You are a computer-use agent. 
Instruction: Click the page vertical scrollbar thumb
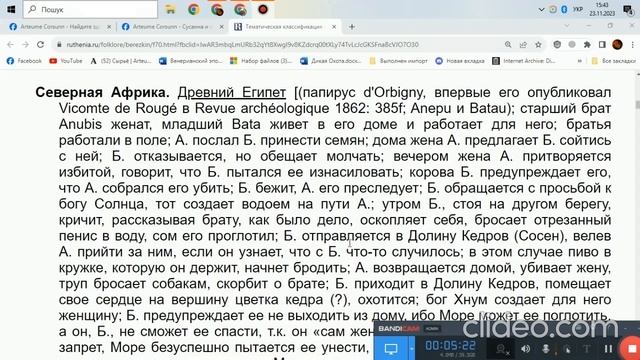[637, 104]
